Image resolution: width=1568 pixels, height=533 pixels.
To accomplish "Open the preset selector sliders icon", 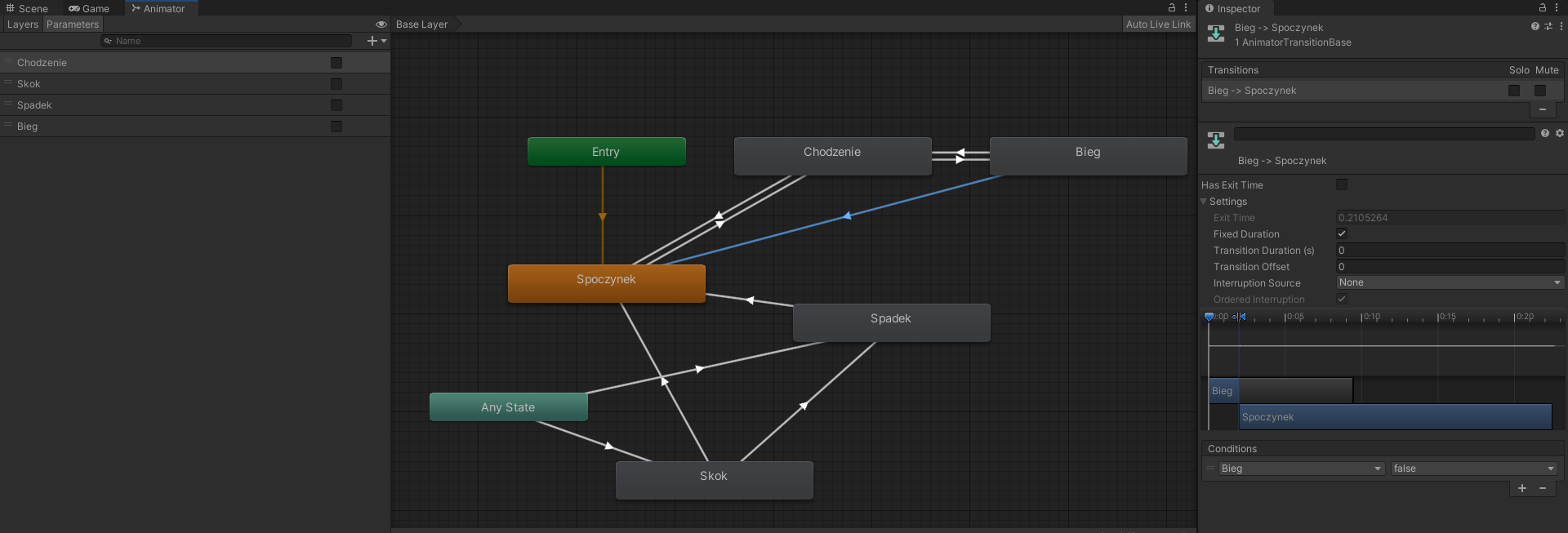I will pyautogui.click(x=1548, y=26).
